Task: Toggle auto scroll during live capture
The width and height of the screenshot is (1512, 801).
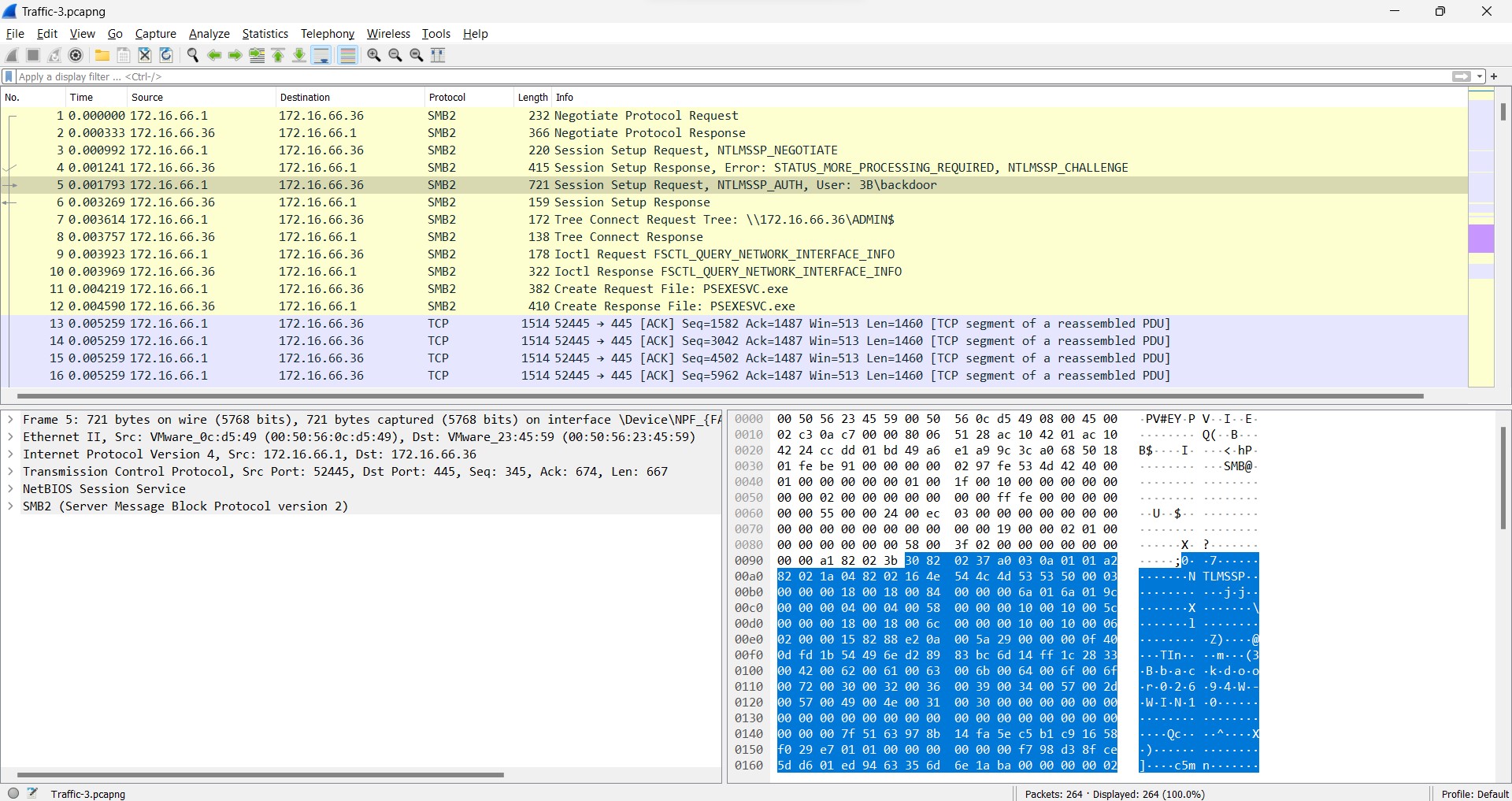Action: pos(321,55)
